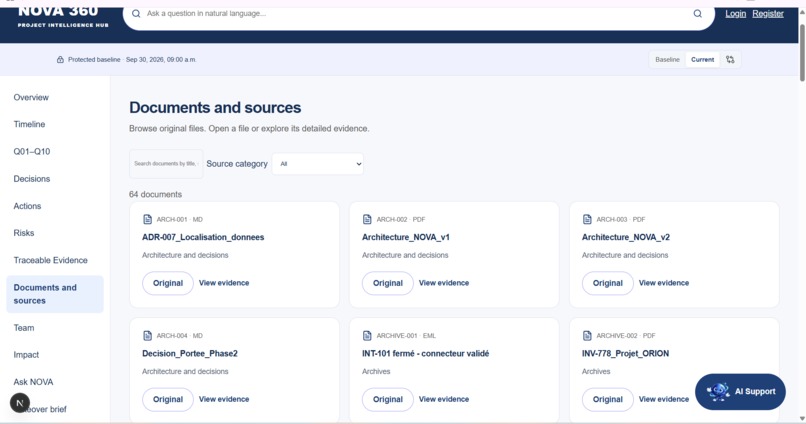
Task: Open Traceable Evidence section
Action: 50,260
